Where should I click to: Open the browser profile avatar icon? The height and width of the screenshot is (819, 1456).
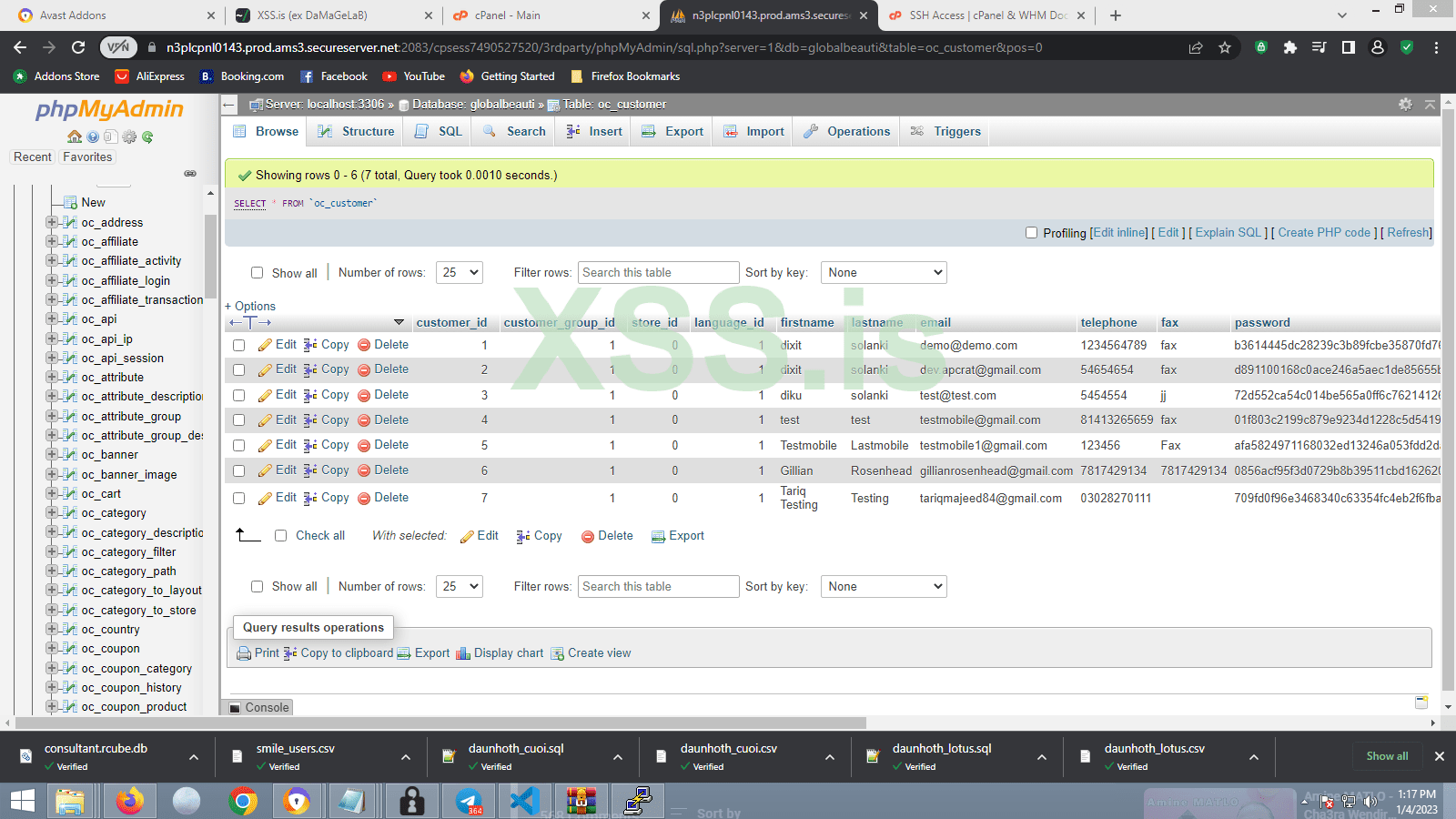click(x=1378, y=47)
